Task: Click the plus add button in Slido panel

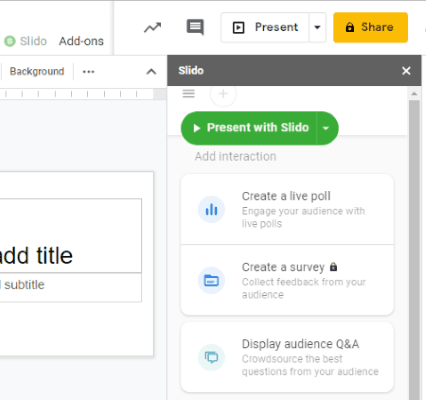Action: pyautogui.click(x=223, y=94)
